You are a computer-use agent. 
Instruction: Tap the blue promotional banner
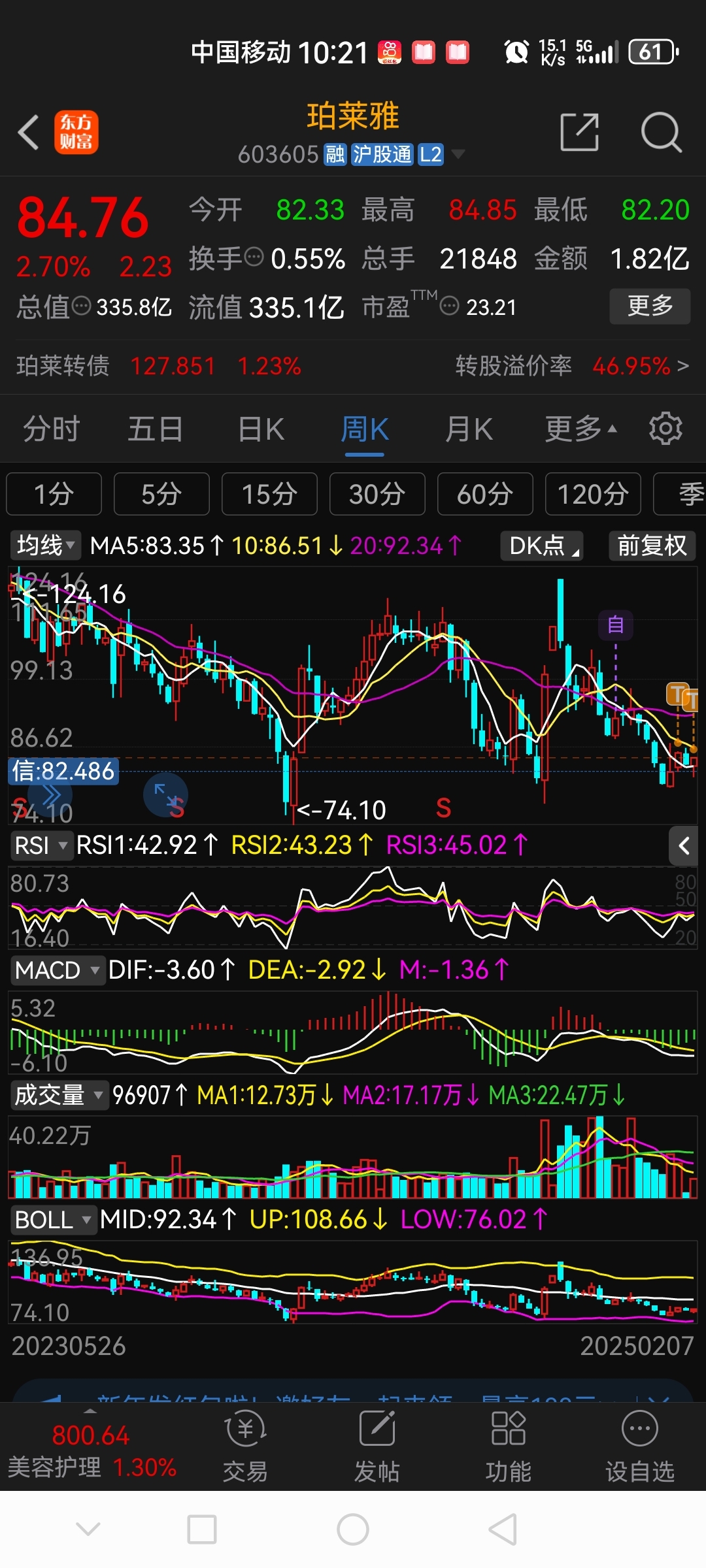pos(353,1391)
